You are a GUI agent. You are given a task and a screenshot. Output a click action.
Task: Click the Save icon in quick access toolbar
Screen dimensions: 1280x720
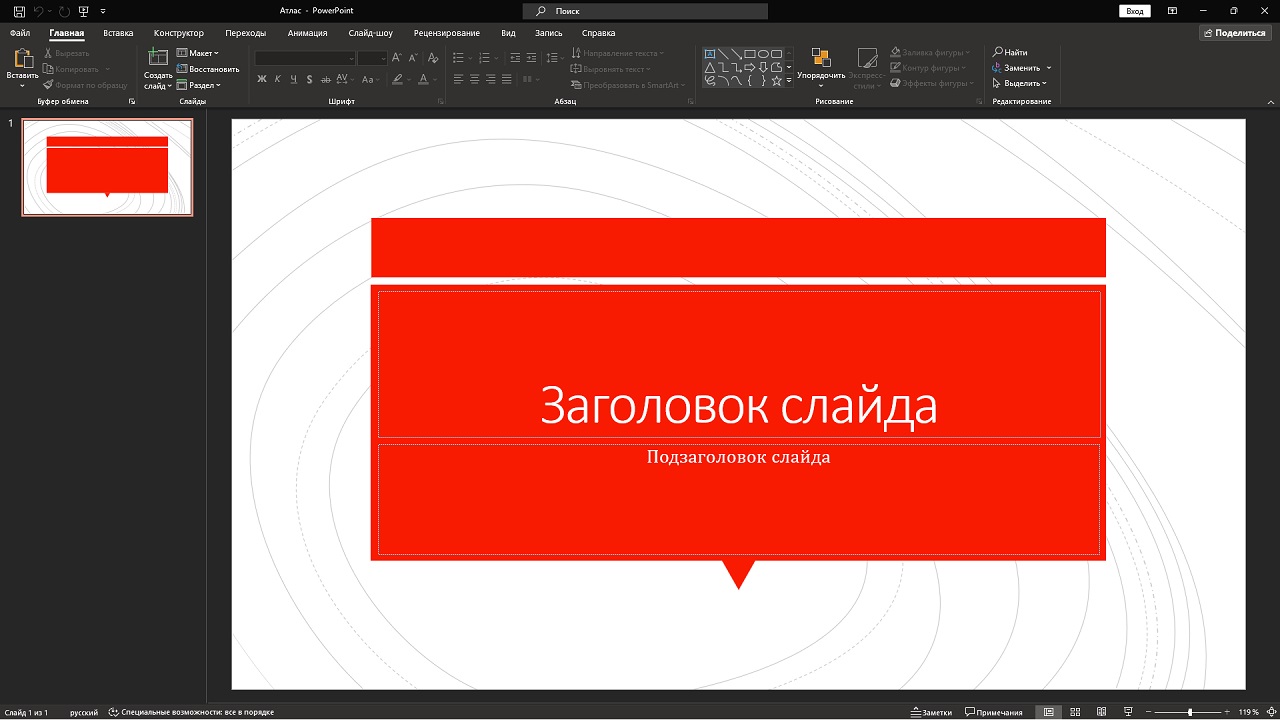(x=19, y=11)
